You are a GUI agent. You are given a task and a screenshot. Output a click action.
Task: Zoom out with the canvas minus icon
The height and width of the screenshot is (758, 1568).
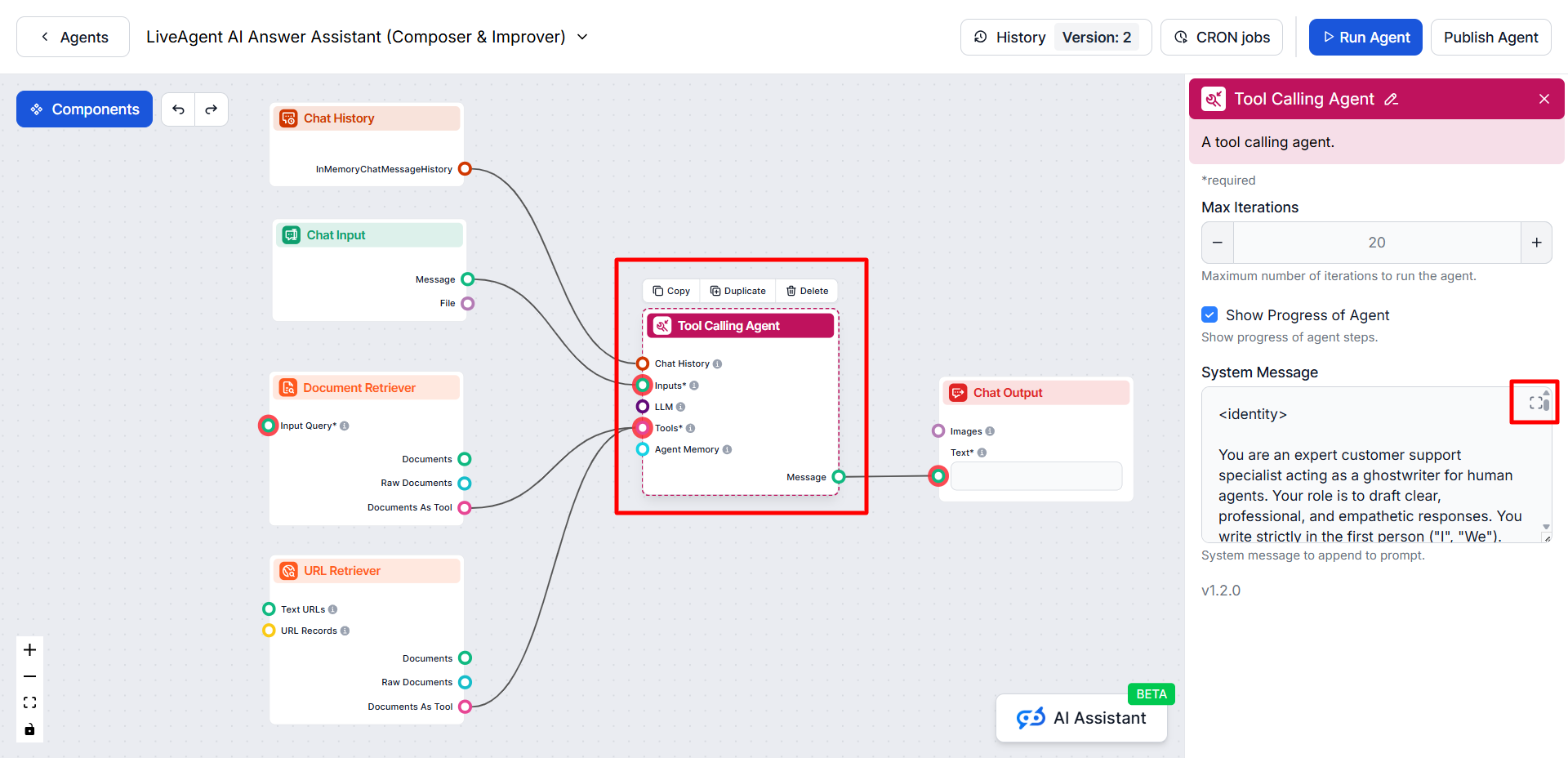coord(30,676)
